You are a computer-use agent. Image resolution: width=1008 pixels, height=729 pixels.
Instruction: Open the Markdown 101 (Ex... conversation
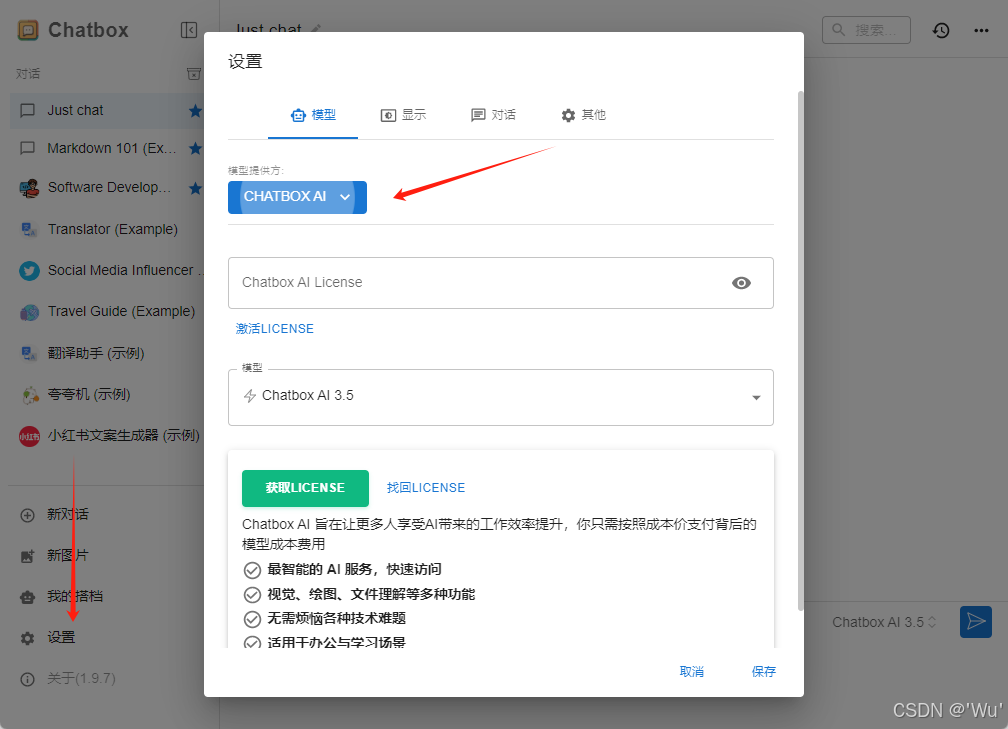(107, 148)
